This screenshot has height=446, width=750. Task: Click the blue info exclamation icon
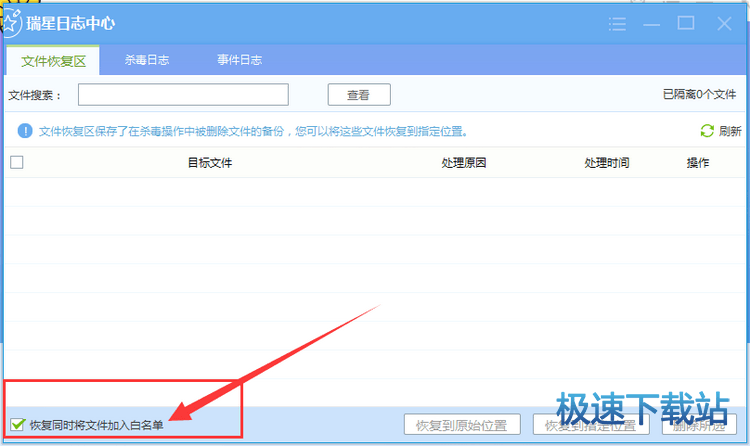(25, 131)
